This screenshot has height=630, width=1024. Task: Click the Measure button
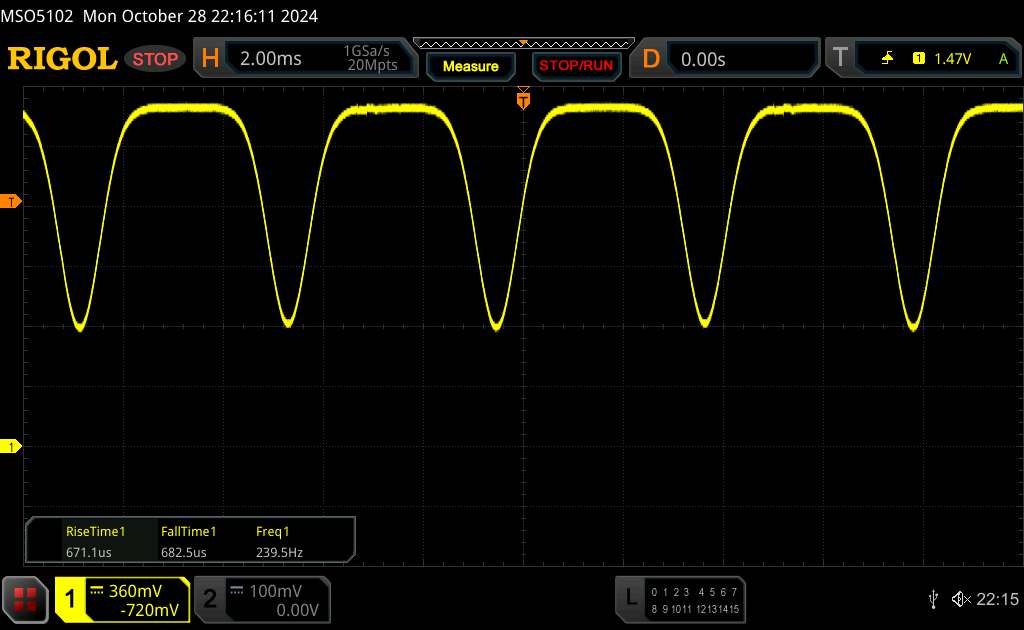470,66
